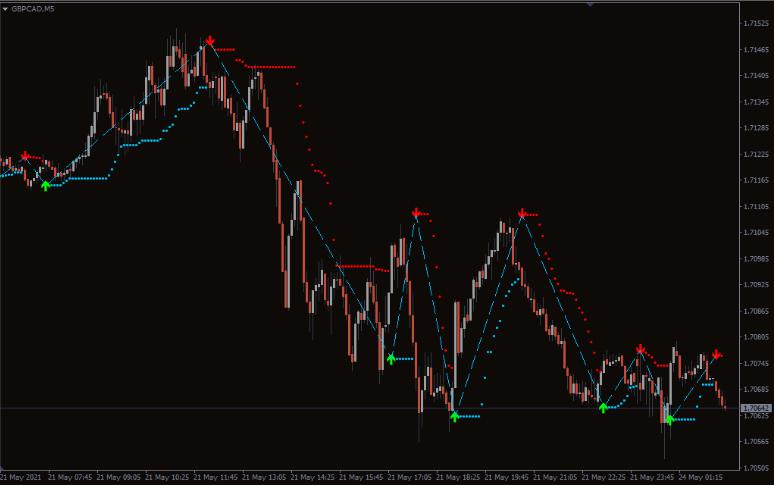Click the 1.70685 price scale label

[756, 390]
